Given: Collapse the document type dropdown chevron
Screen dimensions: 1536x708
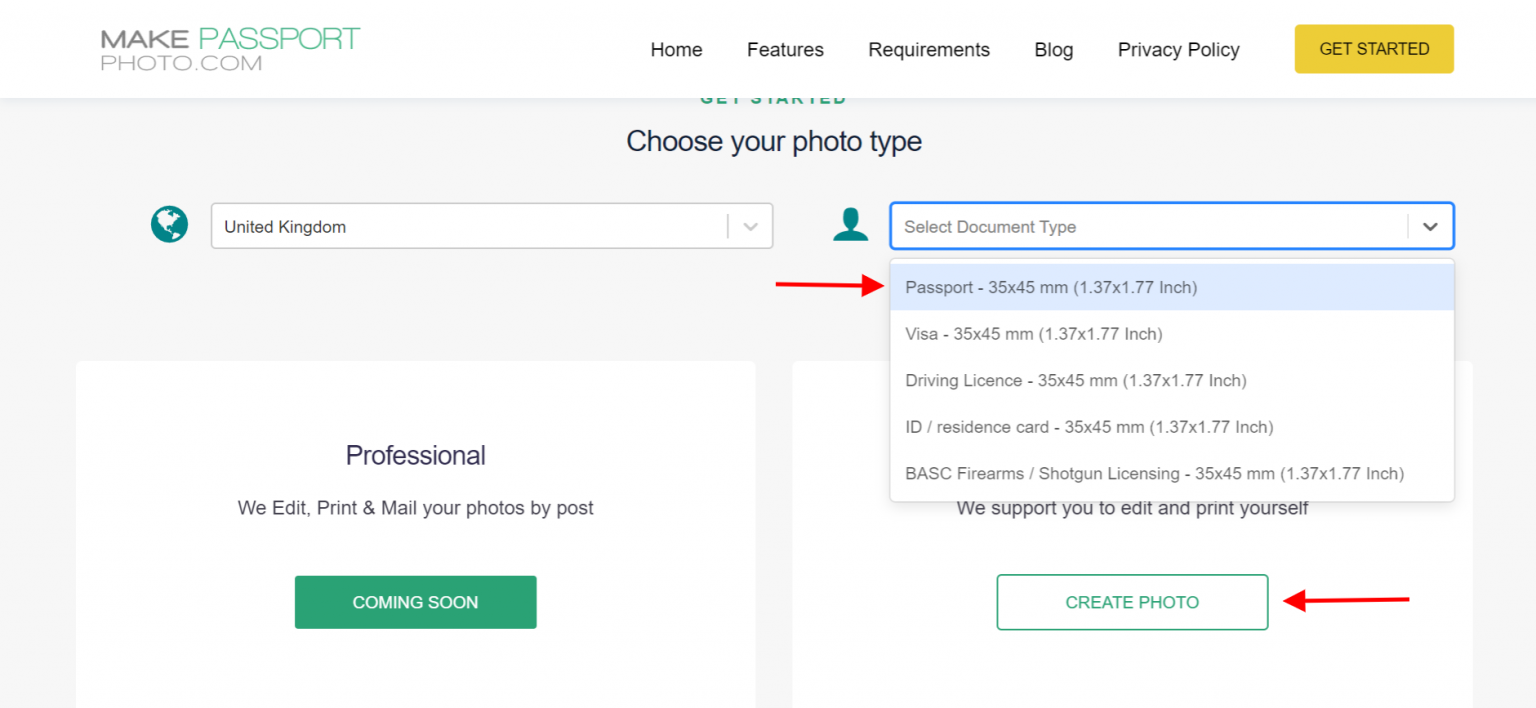Looking at the screenshot, I should (1430, 227).
